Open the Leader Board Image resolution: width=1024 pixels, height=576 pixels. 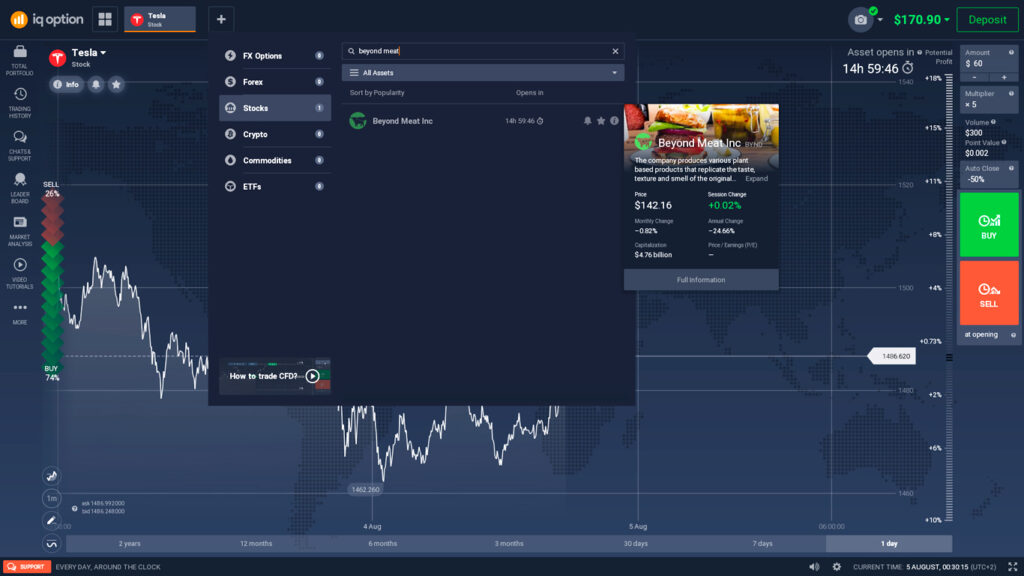20,188
